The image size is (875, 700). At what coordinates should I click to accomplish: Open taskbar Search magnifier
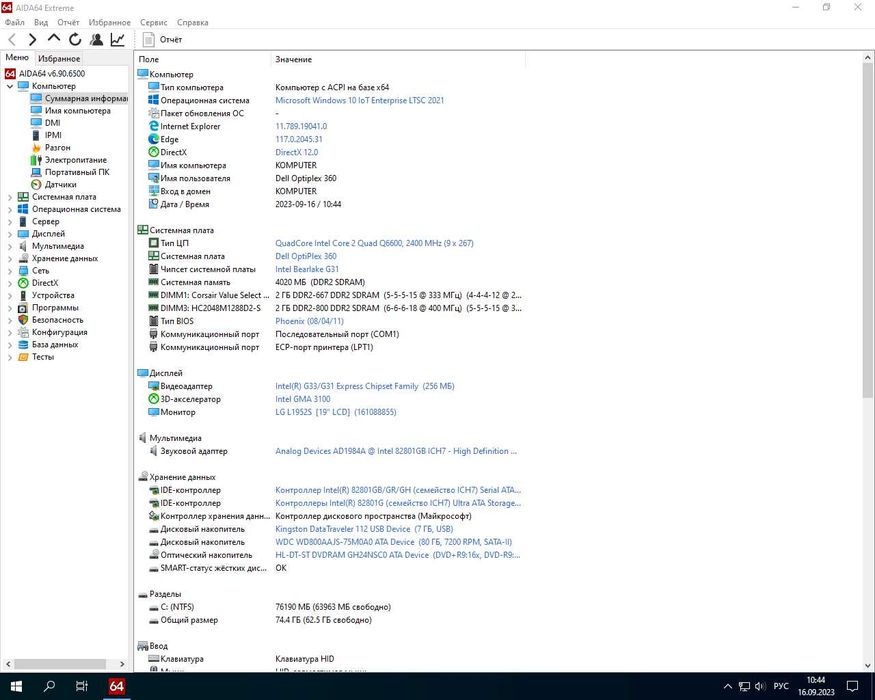(x=49, y=686)
